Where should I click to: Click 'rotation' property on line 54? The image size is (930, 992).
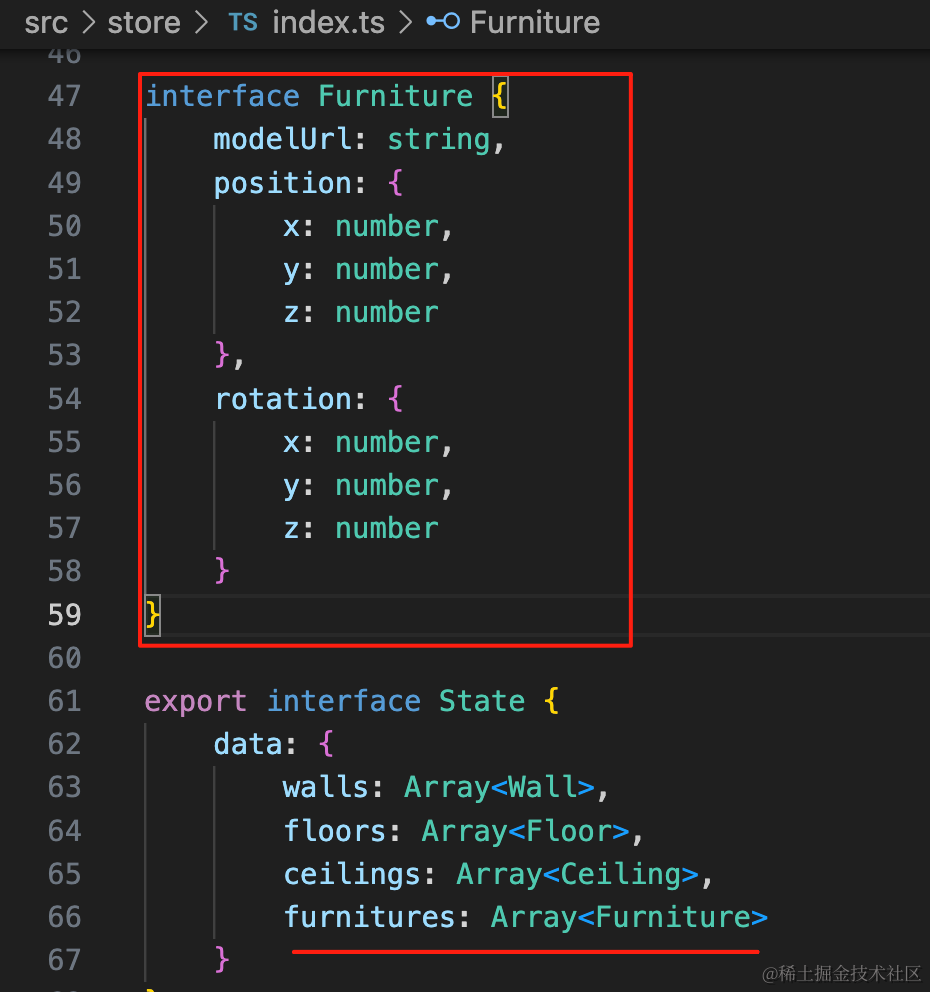click(283, 399)
